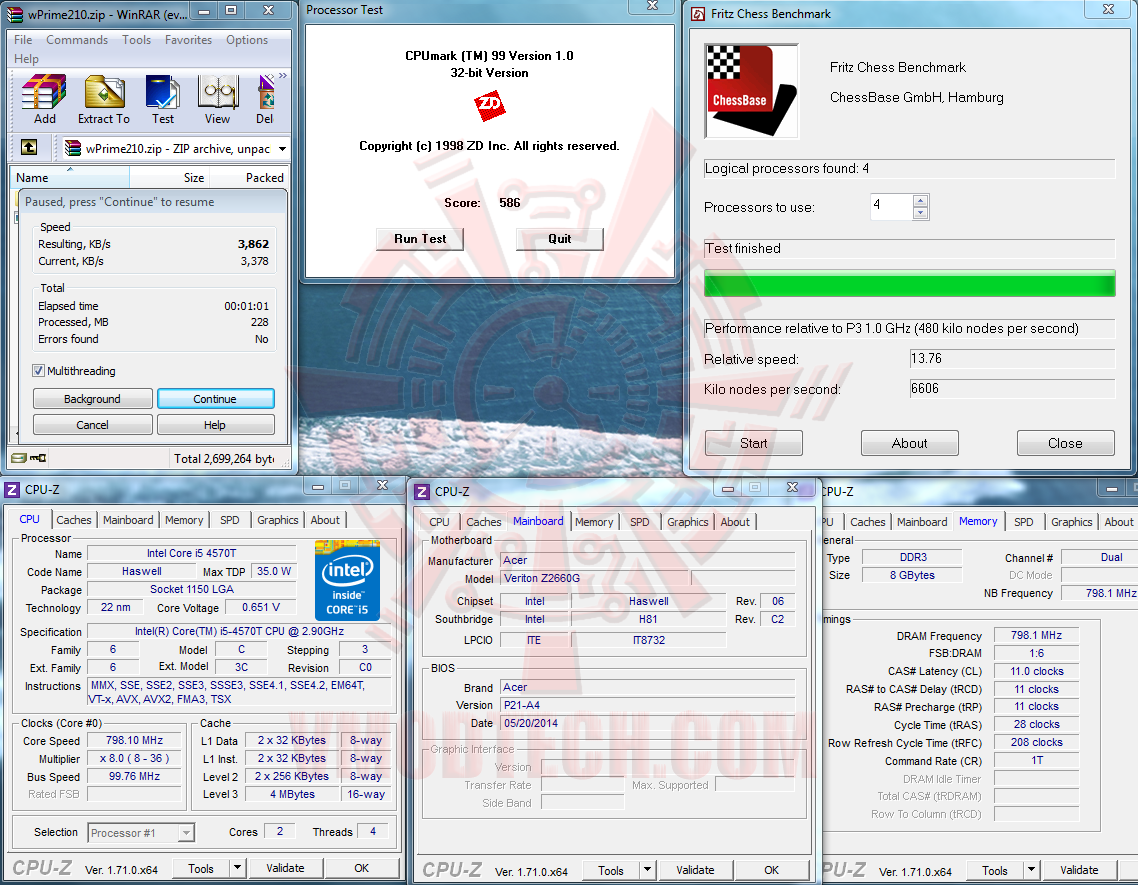The height and width of the screenshot is (885, 1138).
Task: Click Start in Fritz Chess Benchmark
Action: coord(753,443)
